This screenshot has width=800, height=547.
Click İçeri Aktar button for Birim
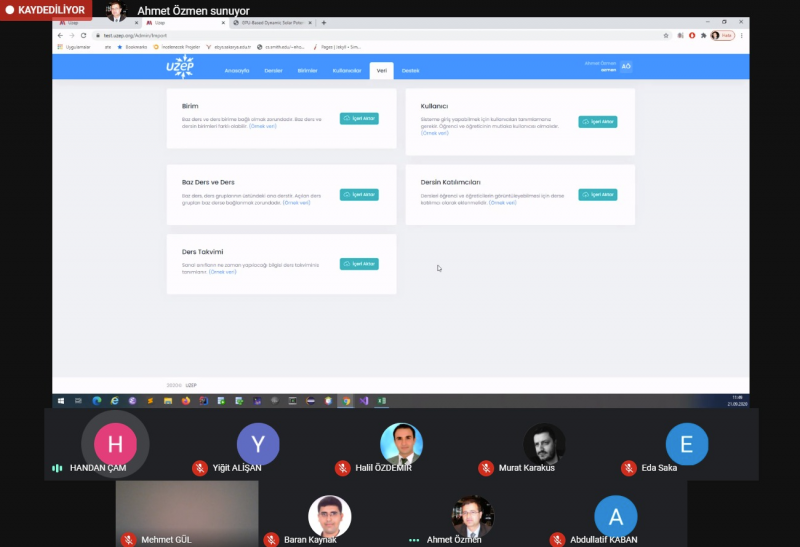[x=359, y=118]
